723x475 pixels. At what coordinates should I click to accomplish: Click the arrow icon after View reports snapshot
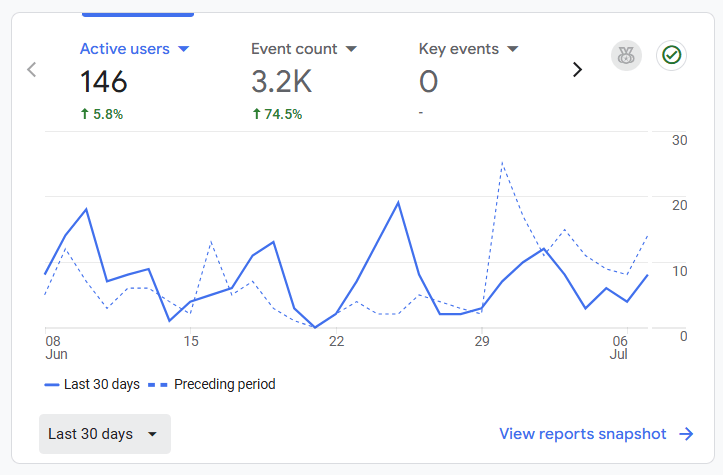pyautogui.click(x=686, y=434)
